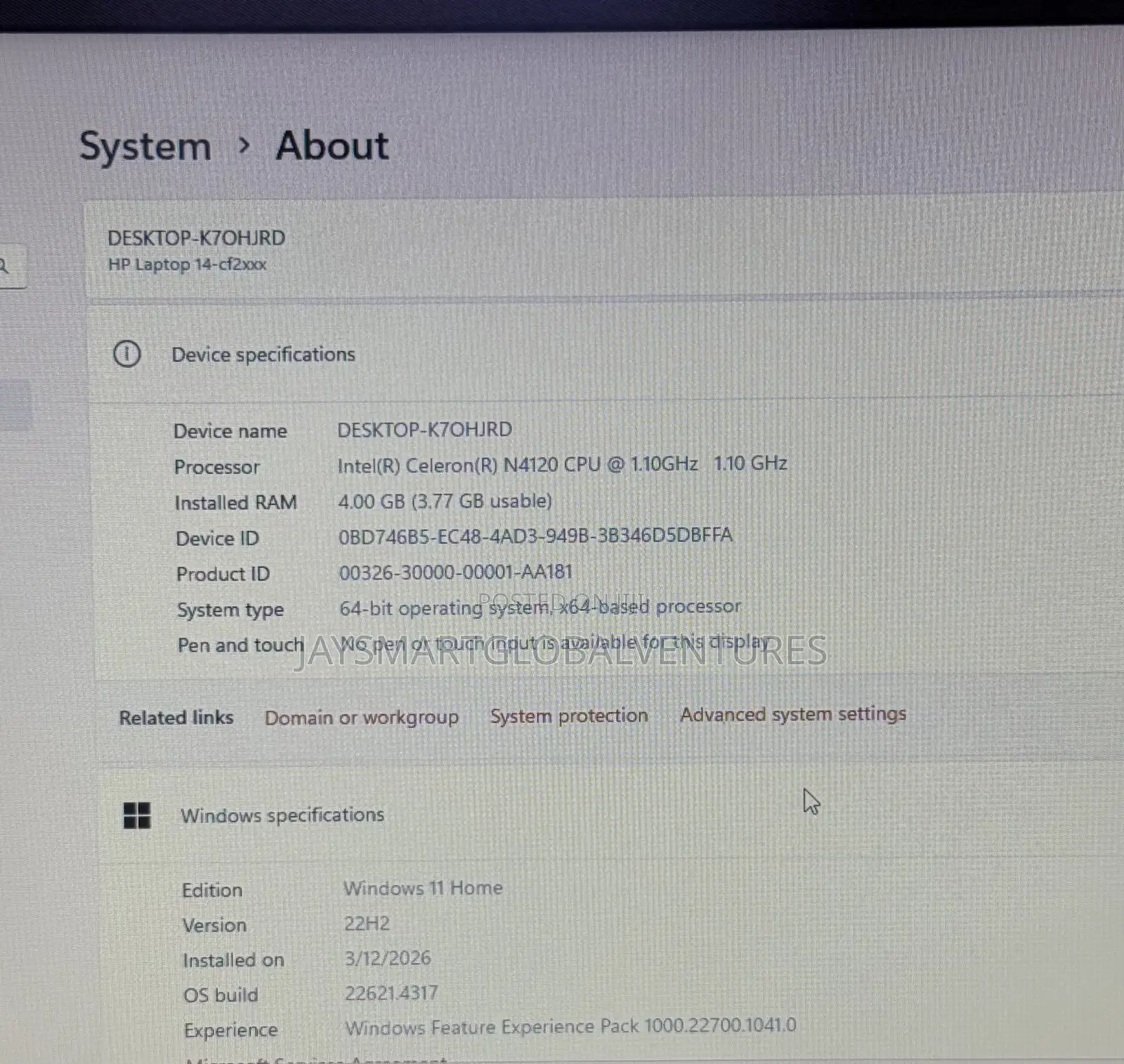The height and width of the screenshot is (1064, 1124).
Task: Click the System type label
Action: (x=230, y=610)
